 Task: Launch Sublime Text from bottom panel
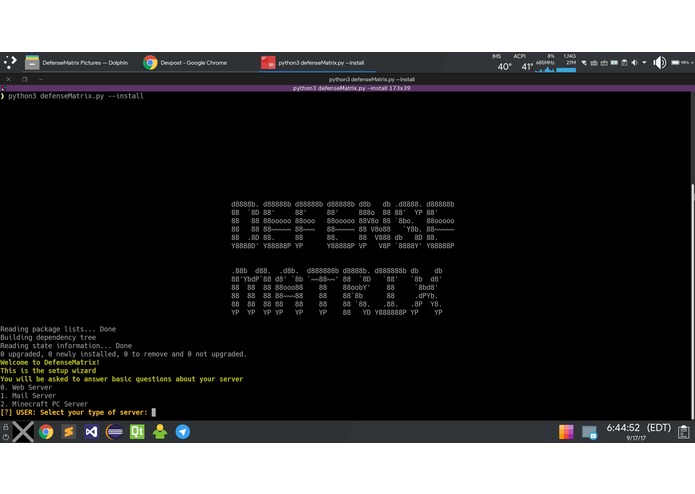click(x=68, y=432)
